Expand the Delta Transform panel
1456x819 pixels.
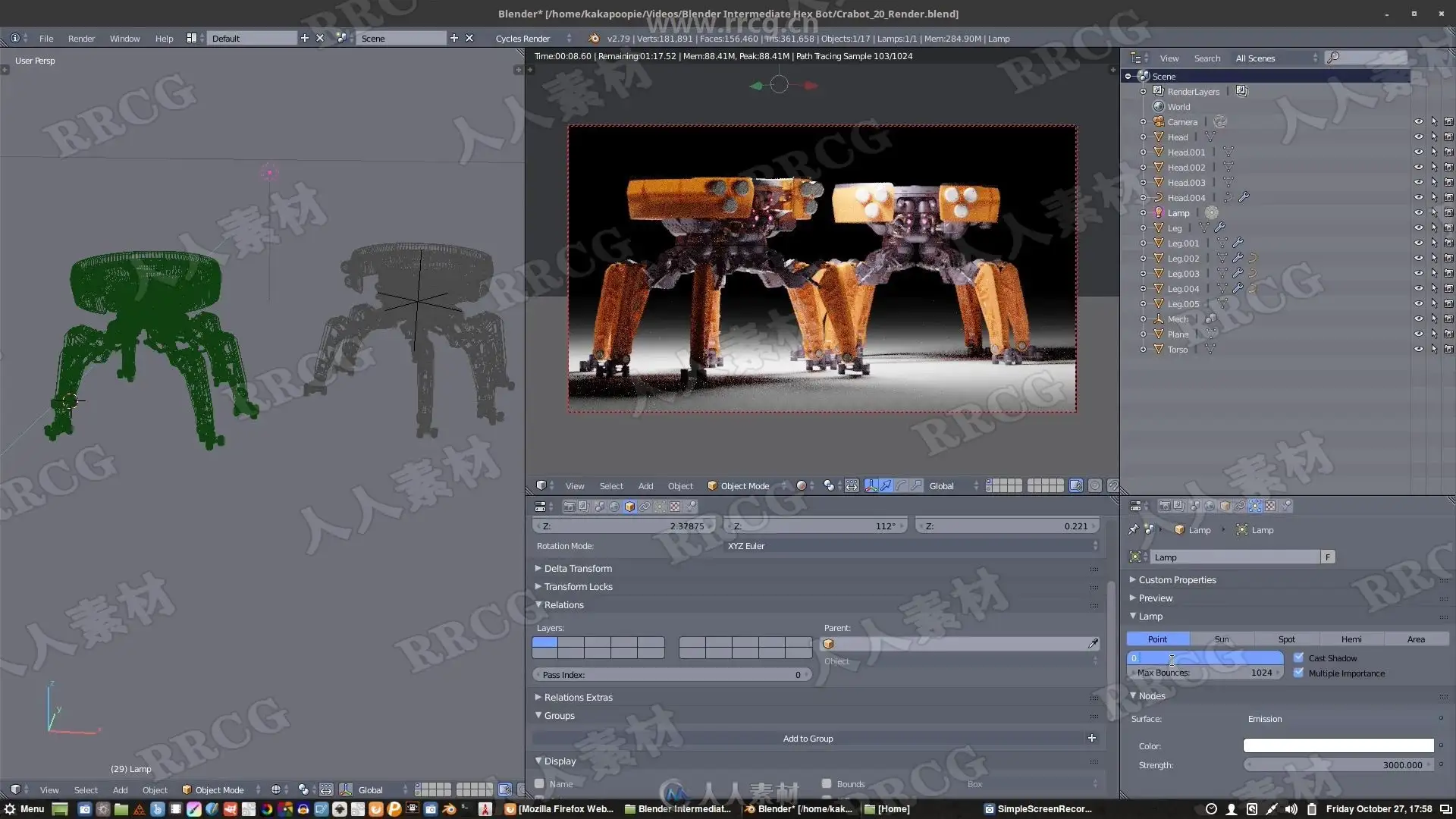pyautogui.click(x=577, y=568)
